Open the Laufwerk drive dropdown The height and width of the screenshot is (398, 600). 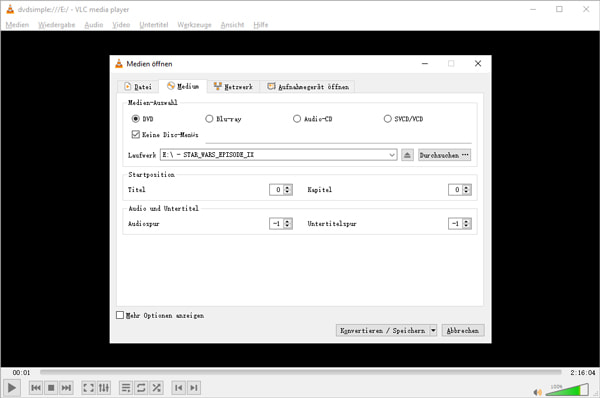[x=392, y=155]
